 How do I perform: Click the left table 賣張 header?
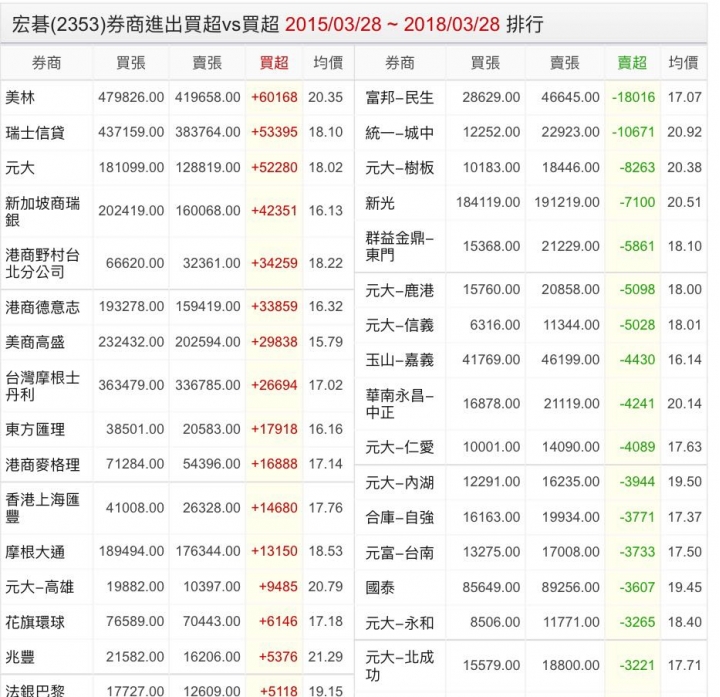pos(208,62)
